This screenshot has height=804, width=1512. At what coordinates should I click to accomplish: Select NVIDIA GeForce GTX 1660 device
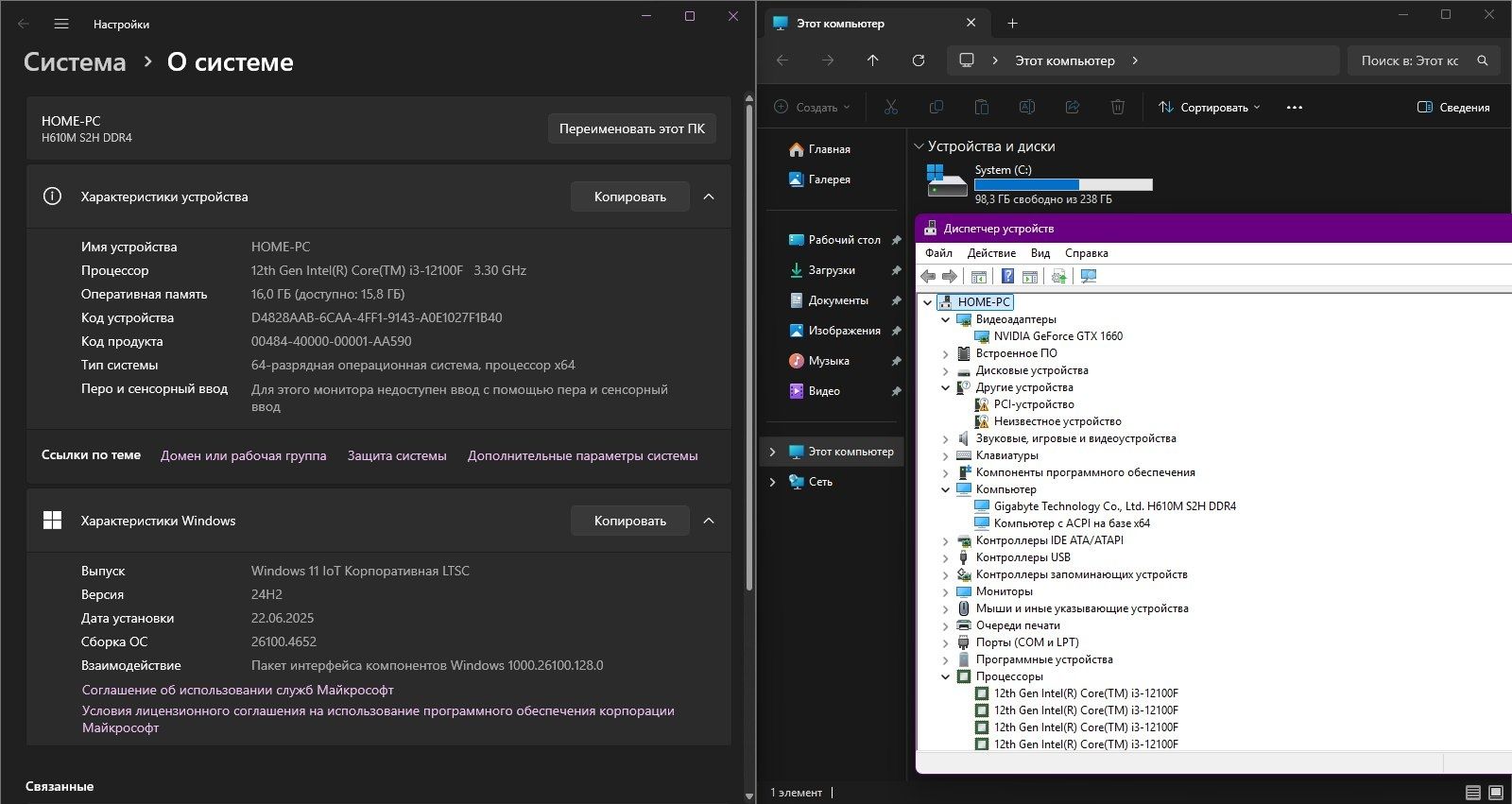(1057, 336)
